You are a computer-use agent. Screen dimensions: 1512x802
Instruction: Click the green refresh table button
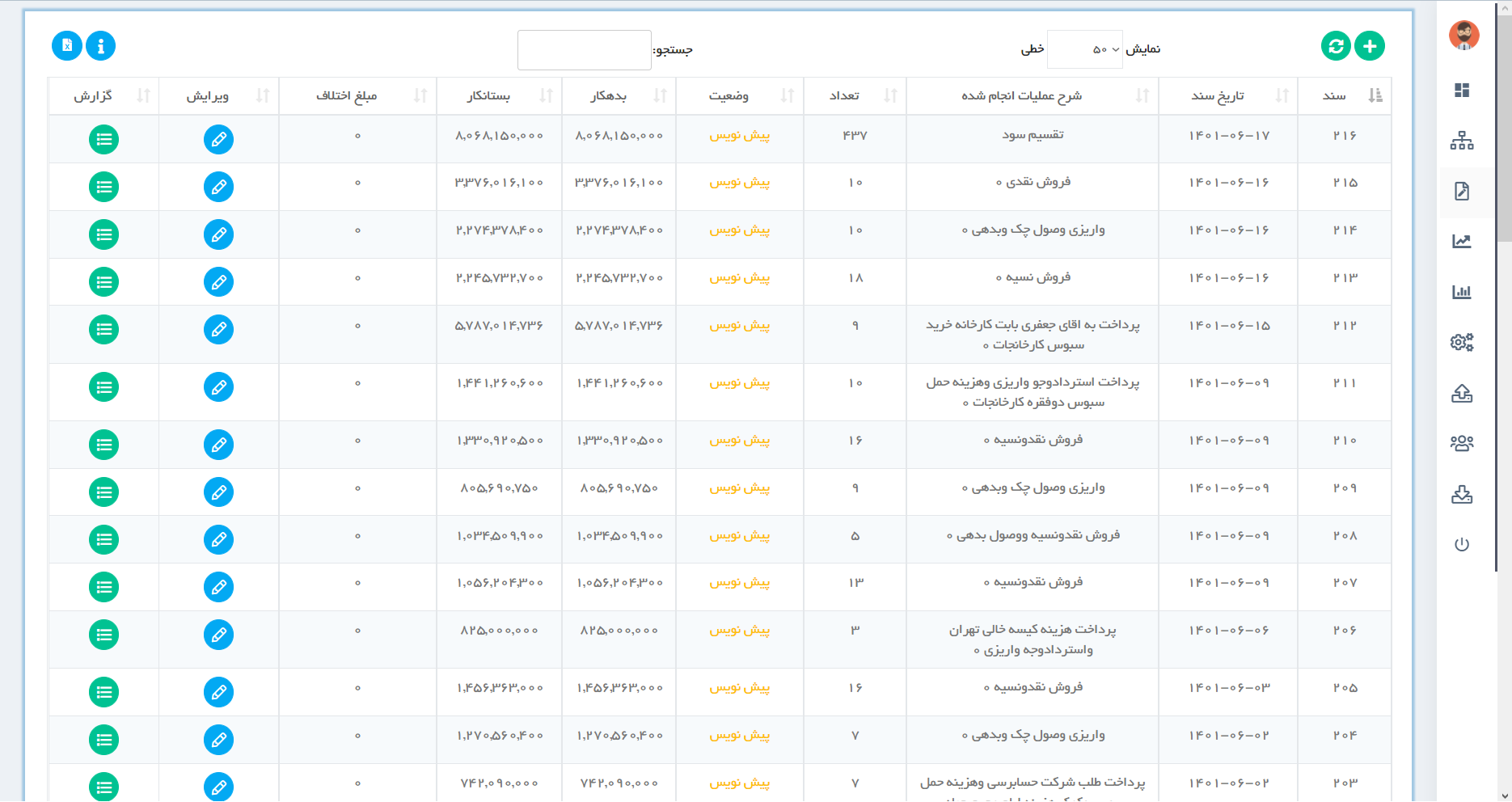tap(1336, 46)
